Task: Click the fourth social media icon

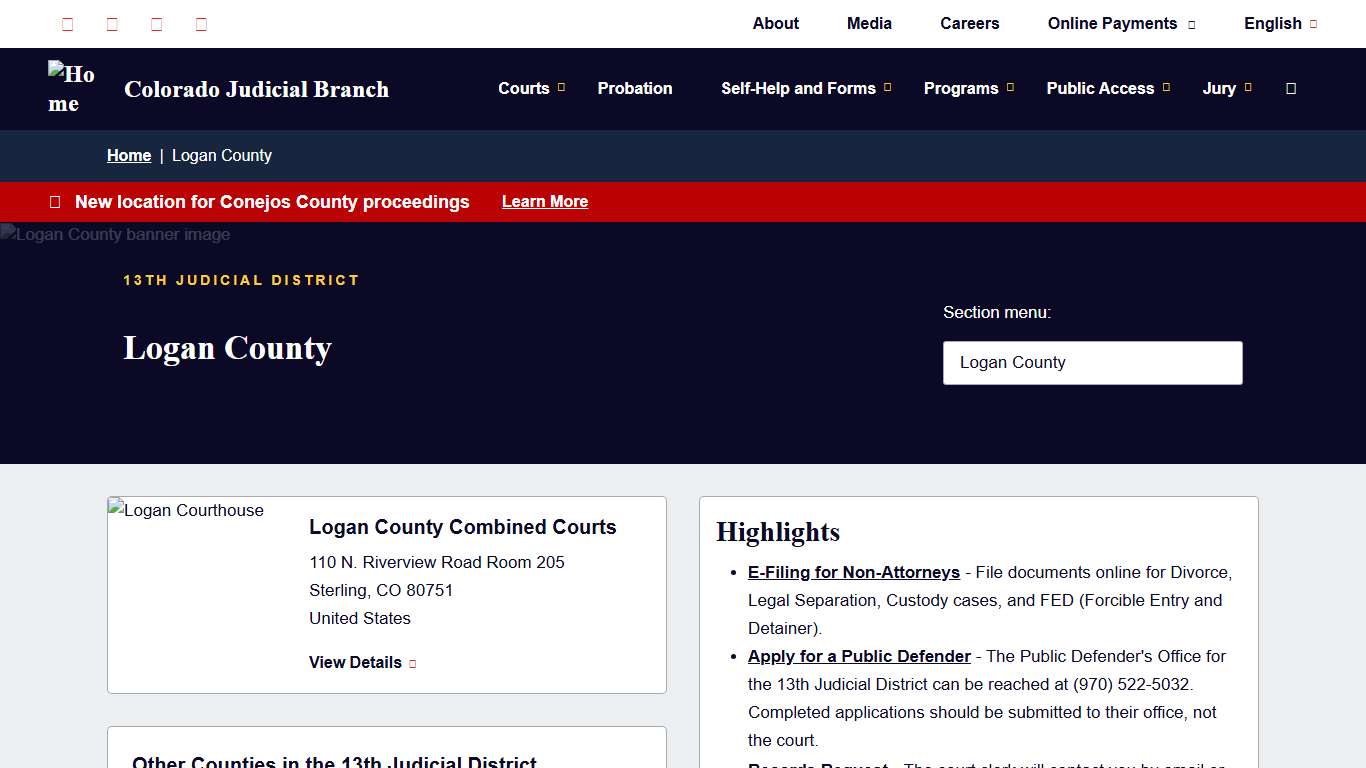Action: point(200,23)
